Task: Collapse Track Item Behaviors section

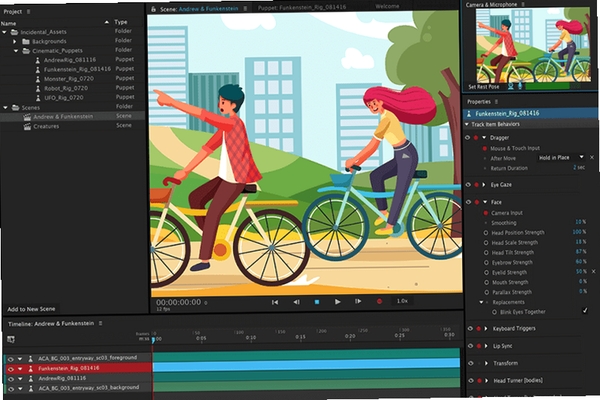Action: [467, 124]
